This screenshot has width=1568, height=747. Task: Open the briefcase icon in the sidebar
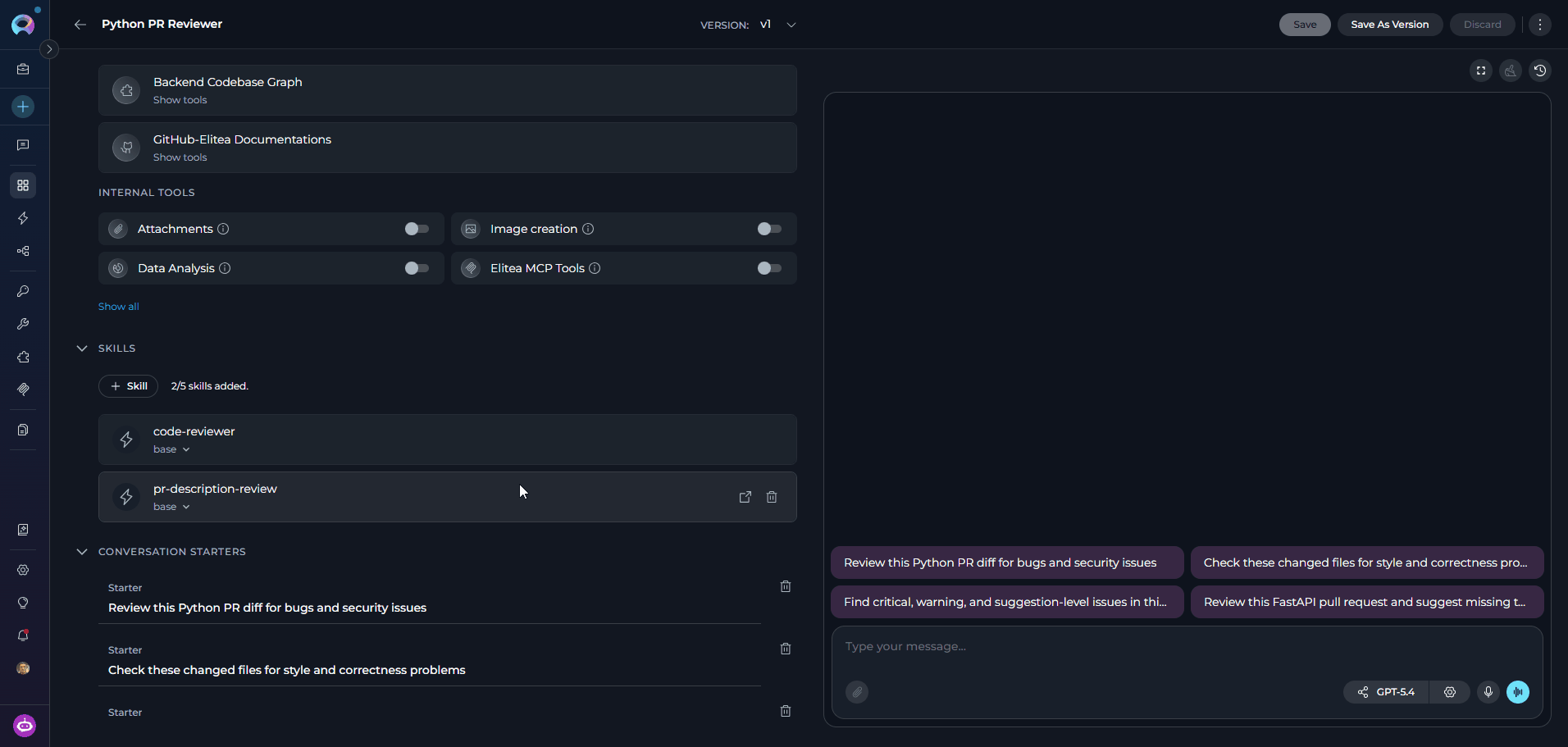coord(23,70)
